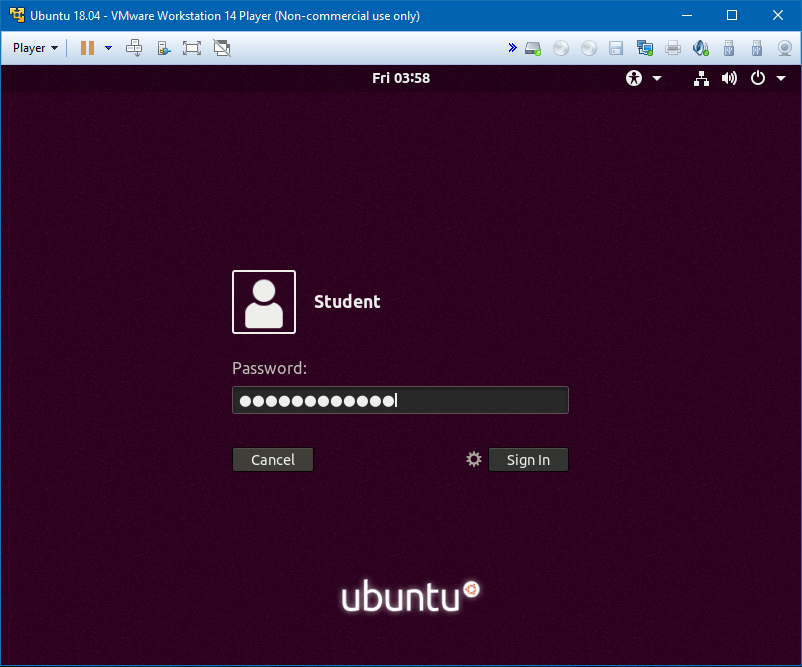This screenshot has width=802, height=667.
Task: Click the floppy drive icon
Action: (616, 49)
